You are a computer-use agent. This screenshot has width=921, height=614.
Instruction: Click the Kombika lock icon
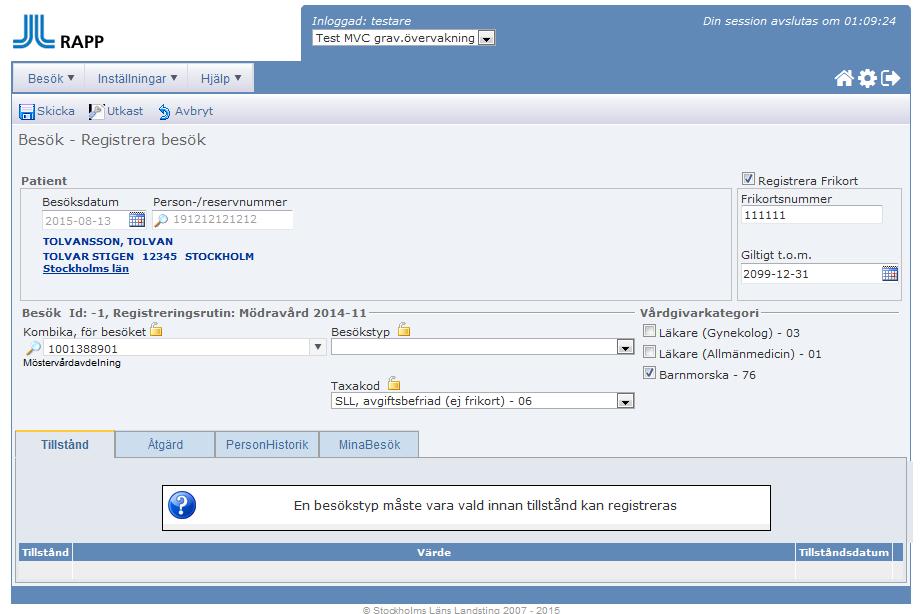(156, 330)
